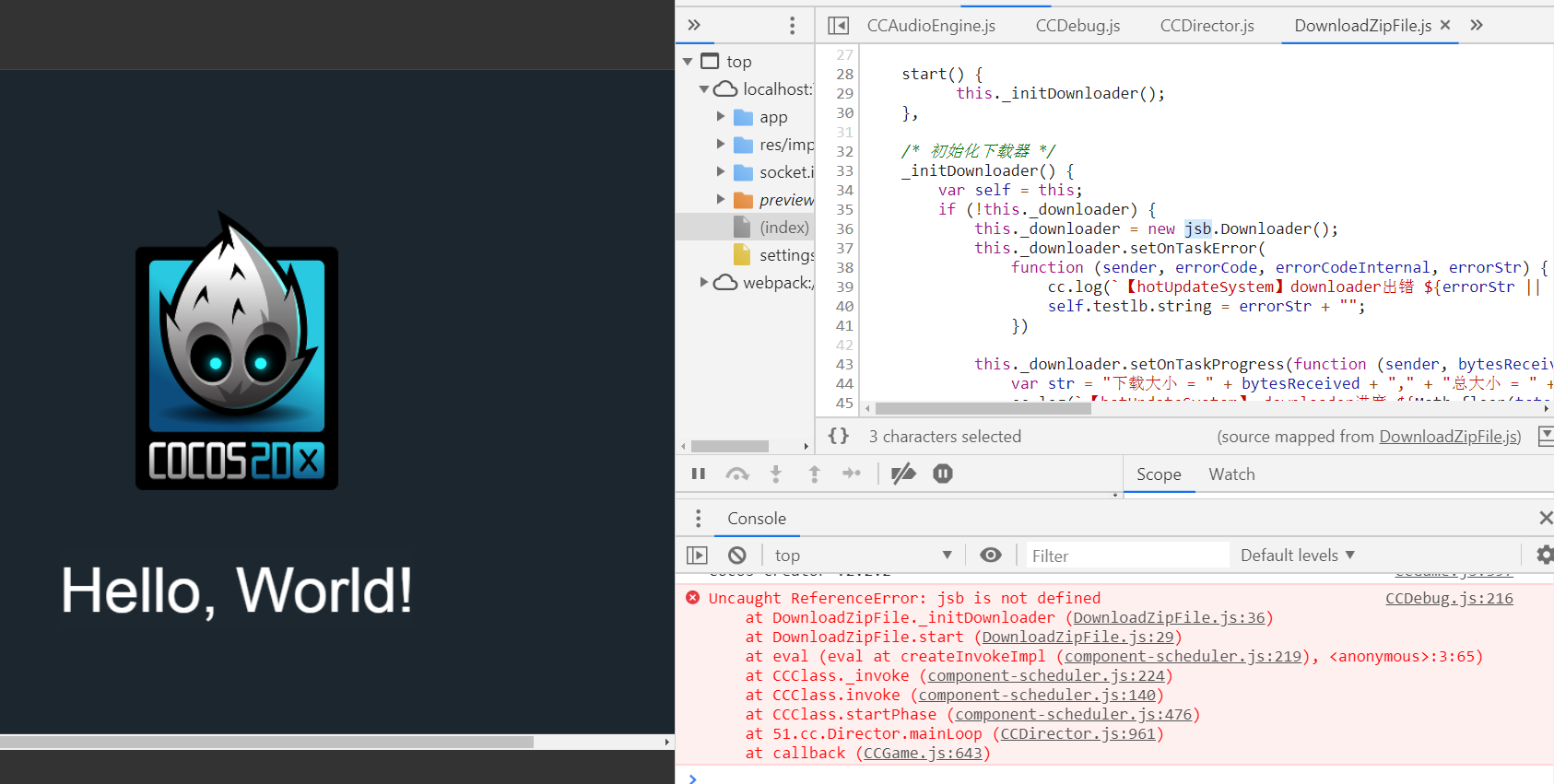Click the Cocos2d-x logo image
This screenshot has height=784, width=1554.
point(237,351)
